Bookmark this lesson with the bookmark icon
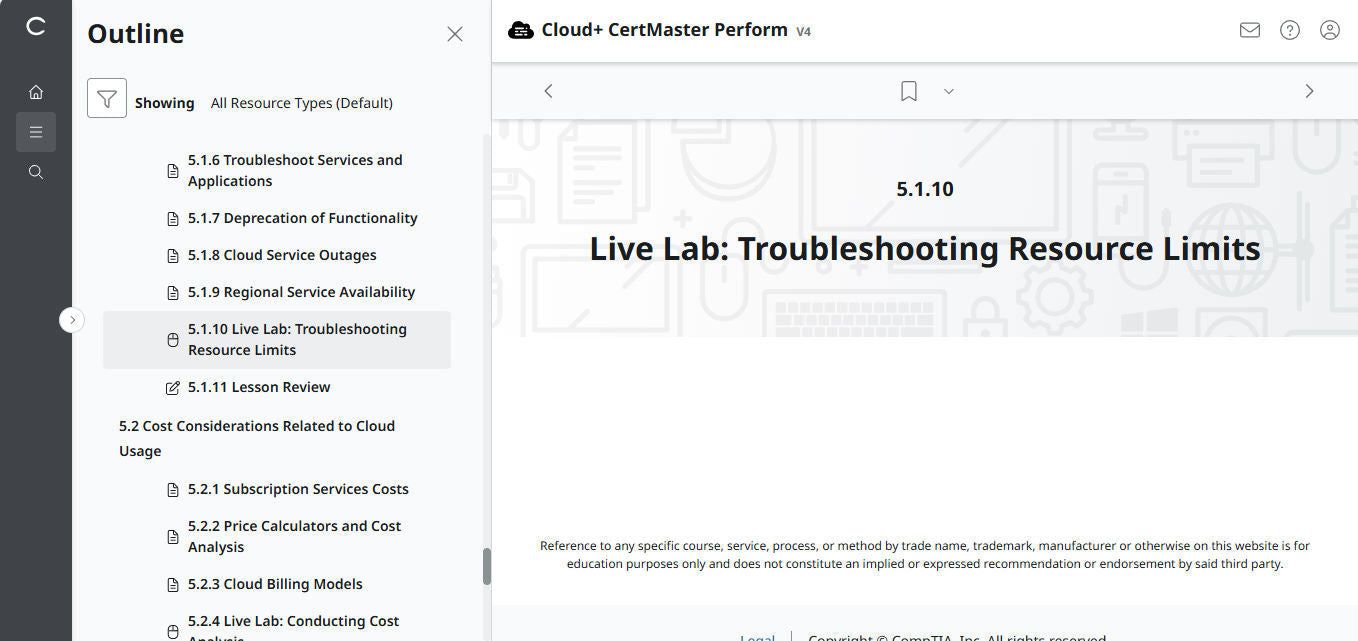This screenshot has height=641, width=1358. [x=908, y=90]
